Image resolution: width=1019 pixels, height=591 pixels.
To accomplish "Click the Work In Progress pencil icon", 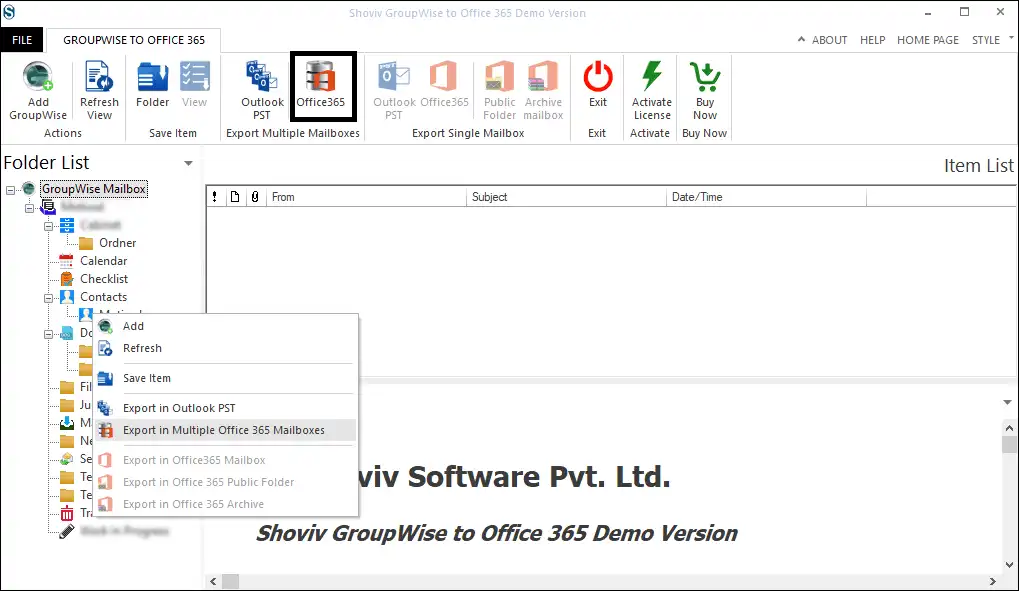I will click(x=66, y=531).
